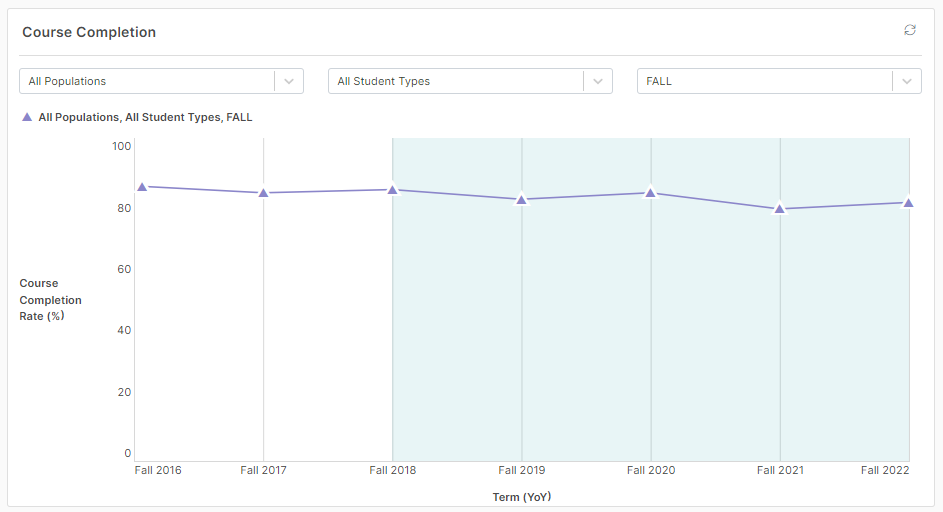Expand the All Populations dropdown arrow
The image size is (943, 512).
point(289,81)
